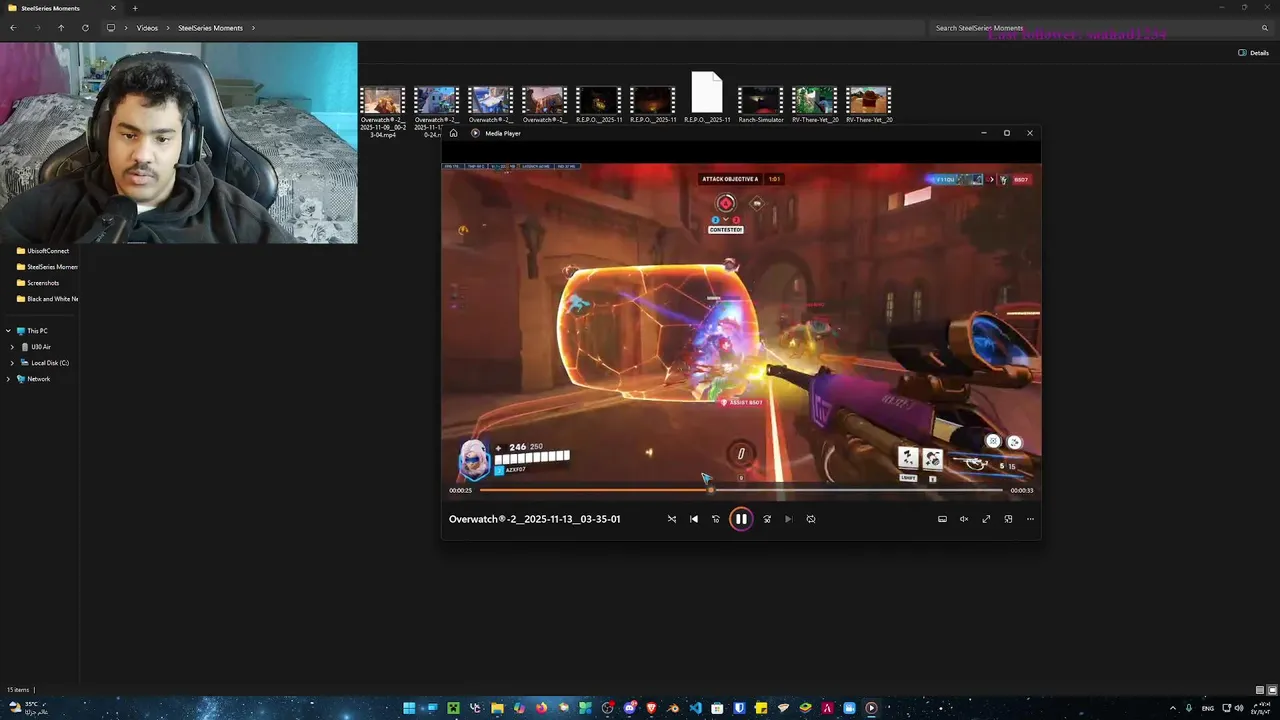Switch to large thumbnails view in status bar
The width and height of the screenshot is (1280, 720).
(1271, 690)
